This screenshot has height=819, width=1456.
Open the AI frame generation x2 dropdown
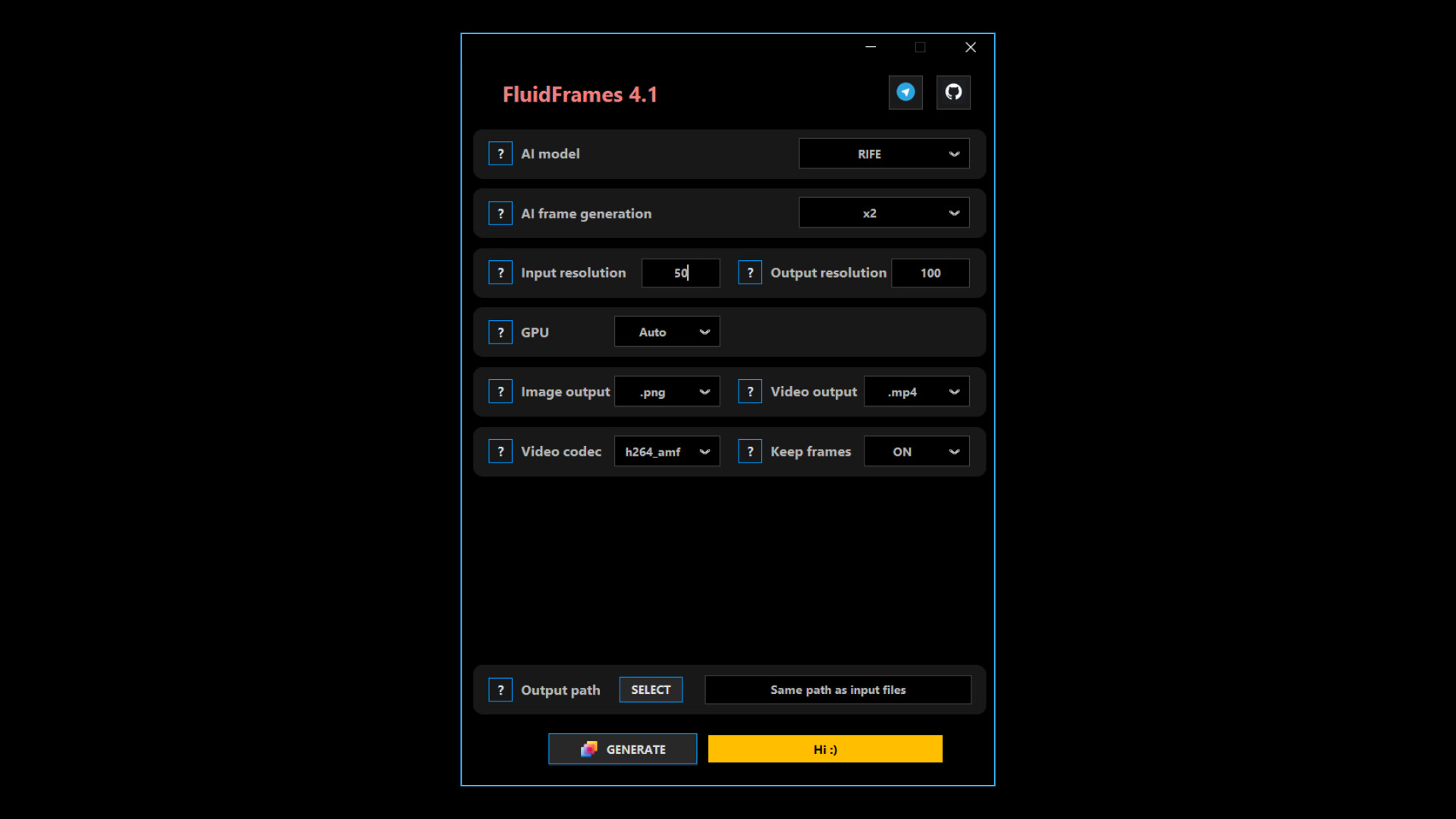point(884,213)
